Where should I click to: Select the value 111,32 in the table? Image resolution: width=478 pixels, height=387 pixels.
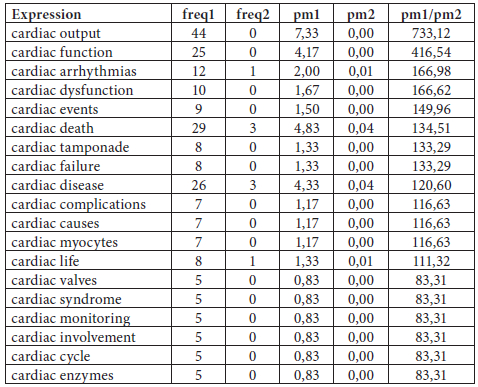[431, 261]
